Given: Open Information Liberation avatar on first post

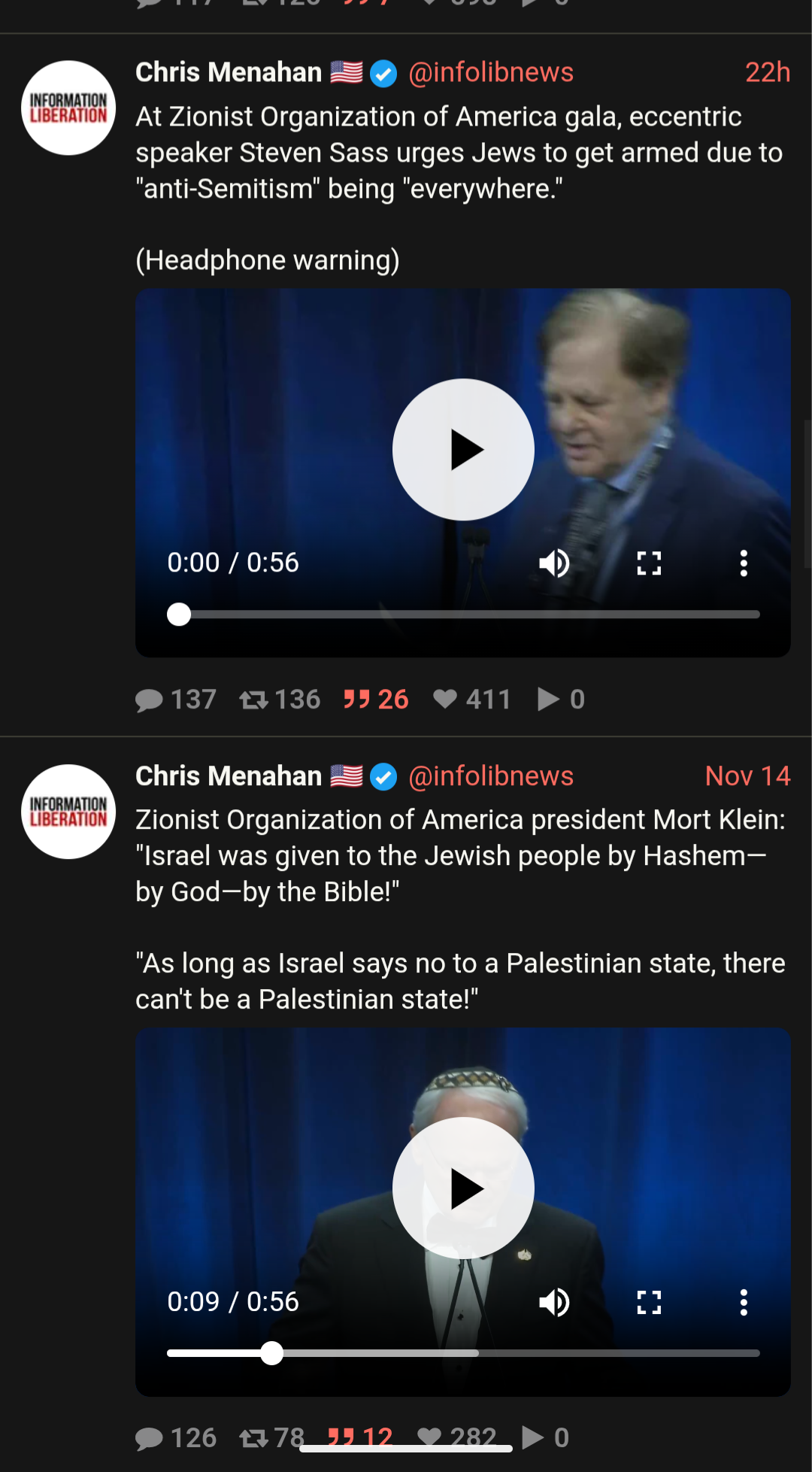Looking at the screenshot, I should [68, 108].
